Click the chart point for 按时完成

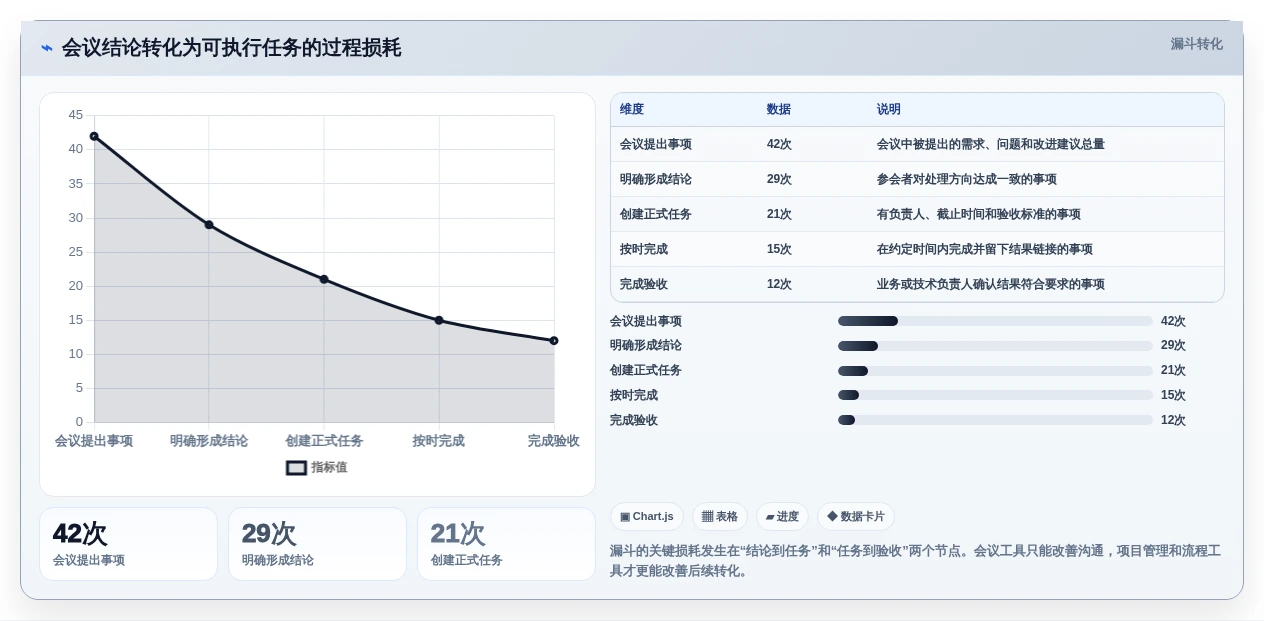[439, 320]
